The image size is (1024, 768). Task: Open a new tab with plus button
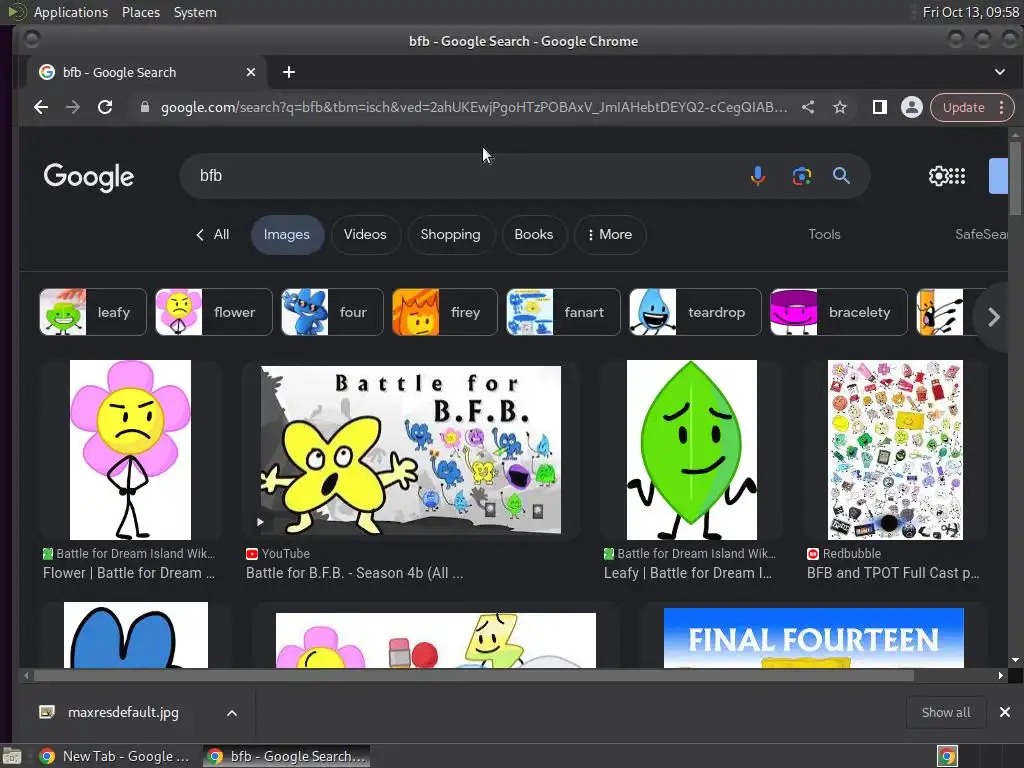pyautogui.click(x=289, y=72)
